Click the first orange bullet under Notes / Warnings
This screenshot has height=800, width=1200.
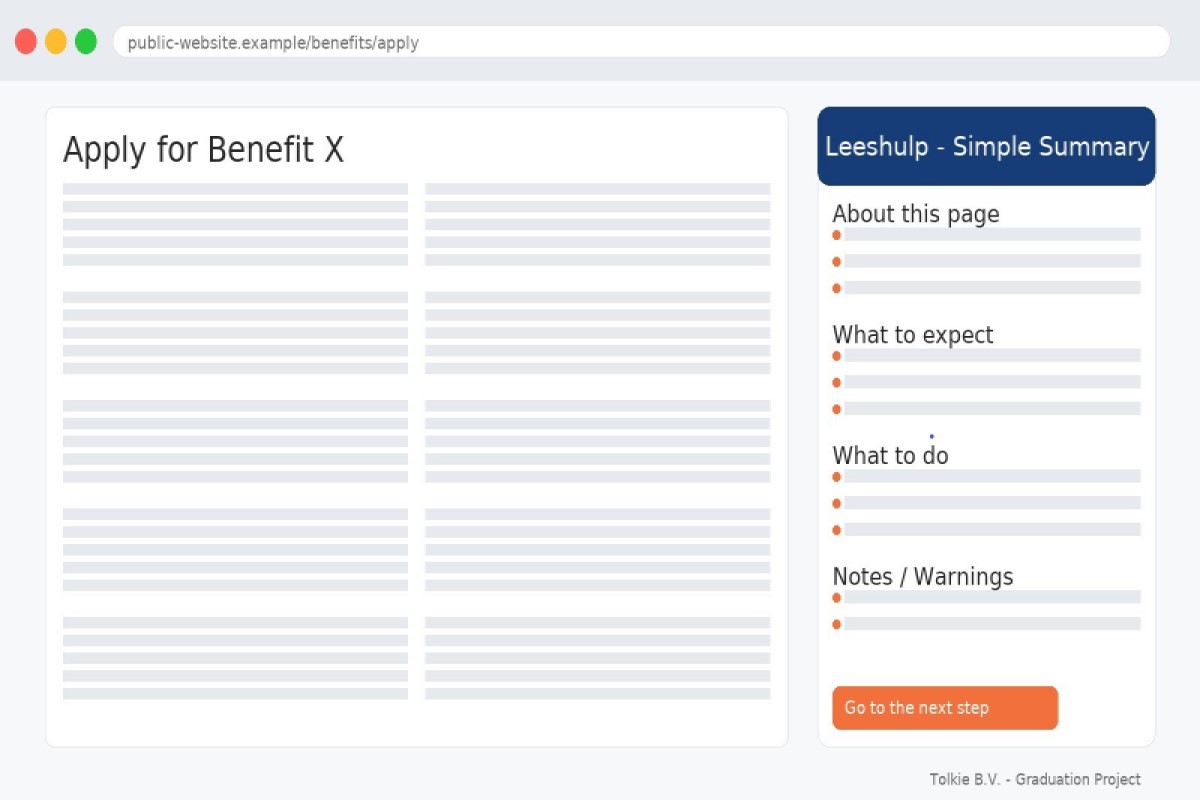point(837,598)
